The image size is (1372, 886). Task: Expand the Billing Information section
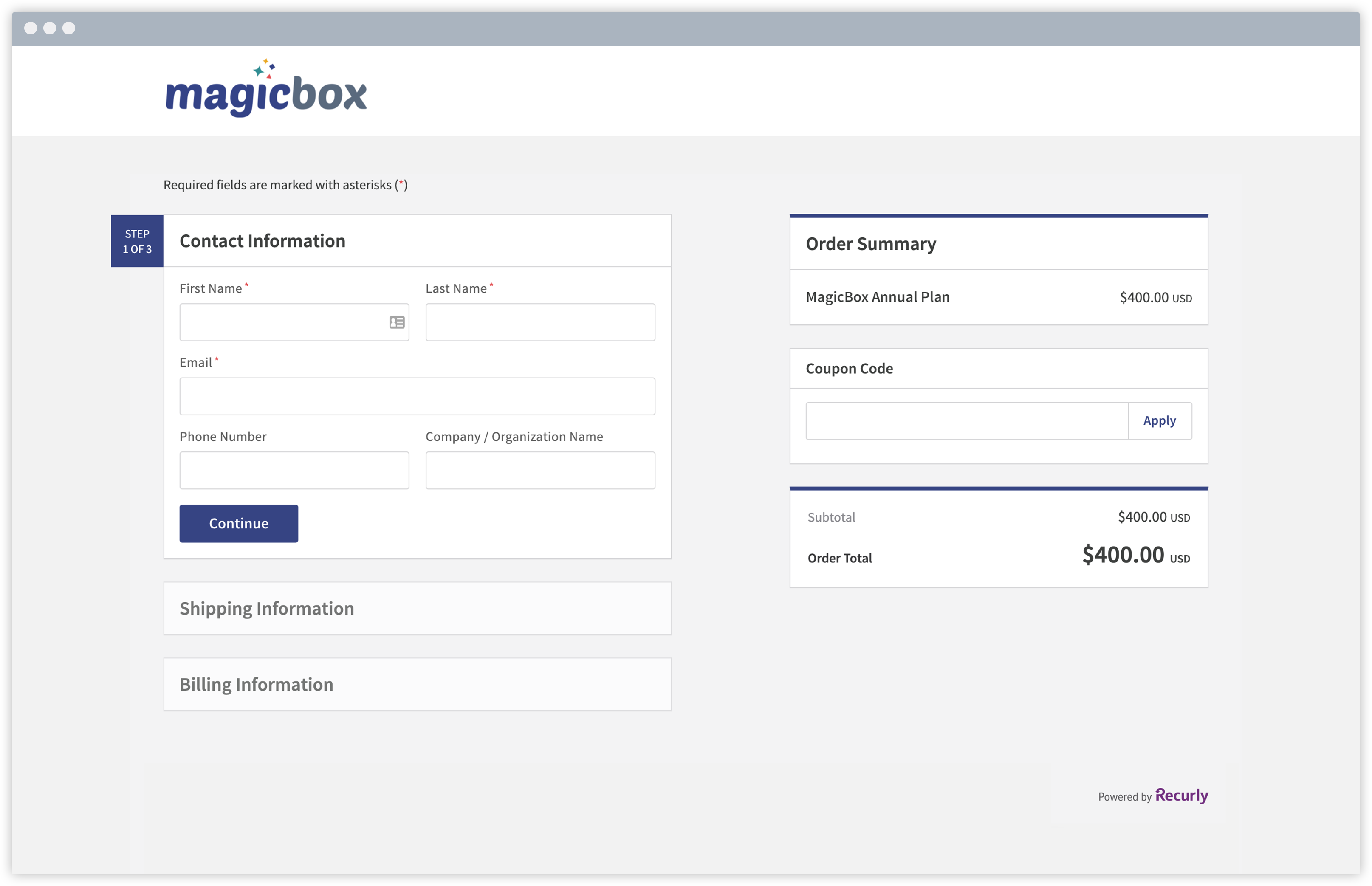417,684
